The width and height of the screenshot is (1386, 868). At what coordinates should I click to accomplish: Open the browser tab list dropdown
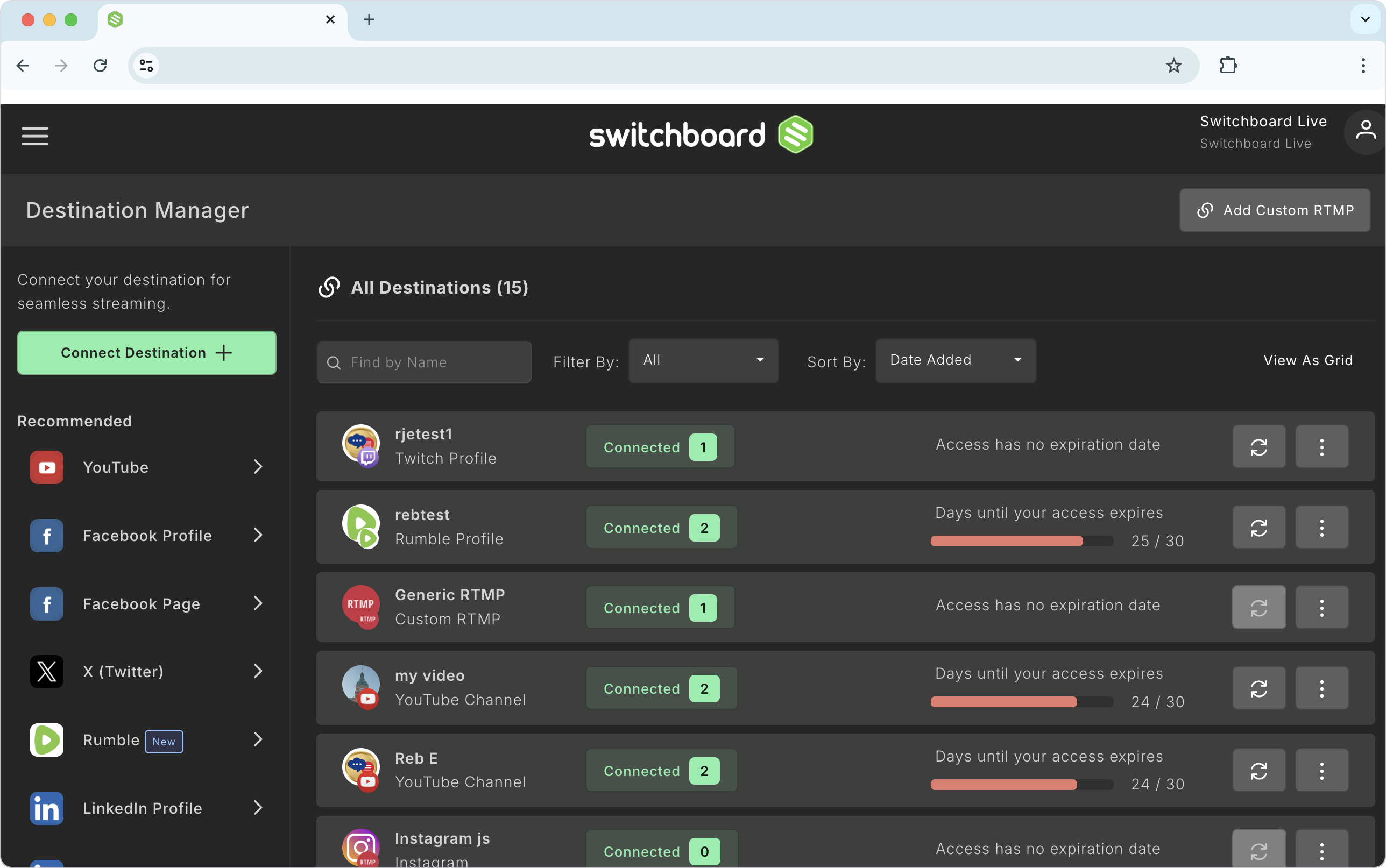(1366, 19)
